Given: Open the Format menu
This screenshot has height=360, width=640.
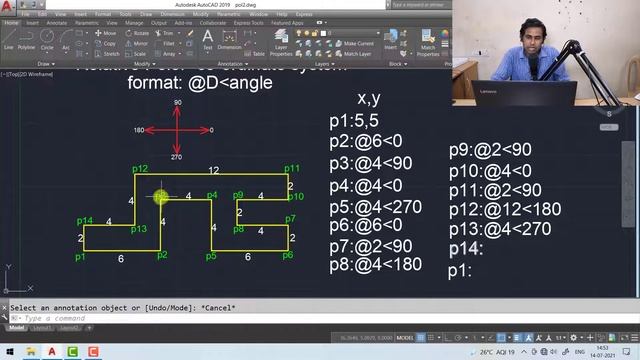Looking at the screenshot, I should [102, 14].
